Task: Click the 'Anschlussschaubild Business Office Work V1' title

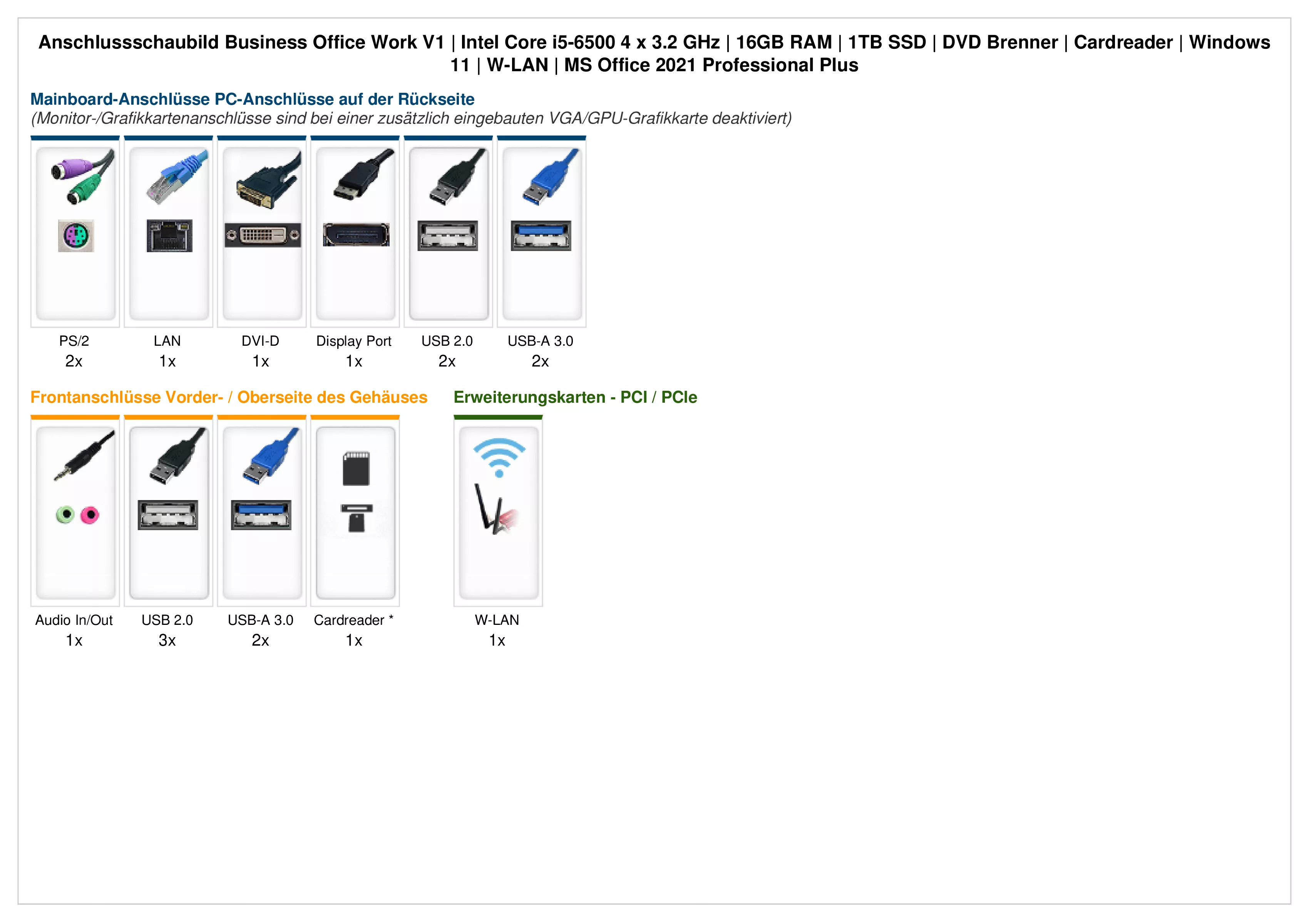Action: [x=241, y=42]
